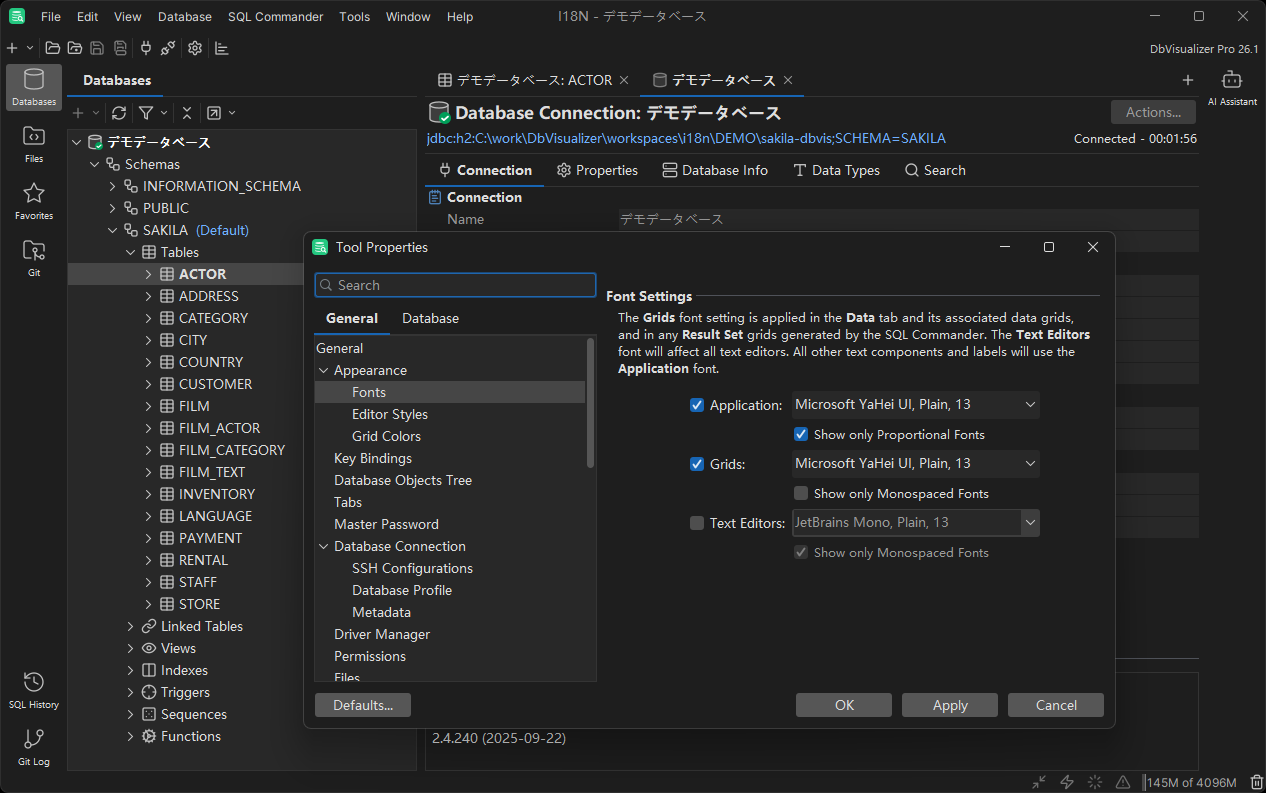1266x793 pixels.
Task: Select Key Bindings in settings tree
Action: coord(373,458)
